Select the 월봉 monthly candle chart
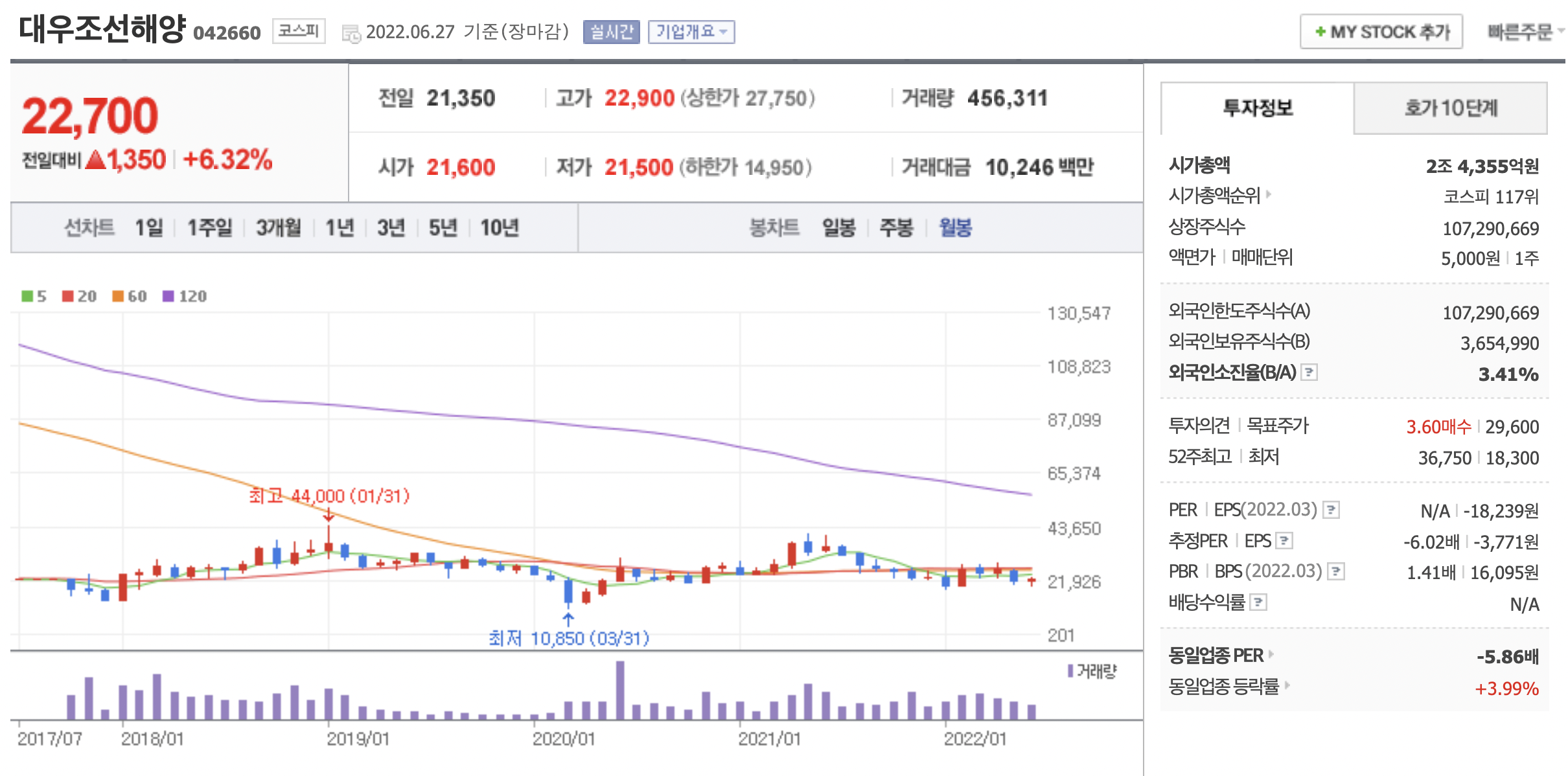The height and width of the screenshot is (776, 1568). 955,227
